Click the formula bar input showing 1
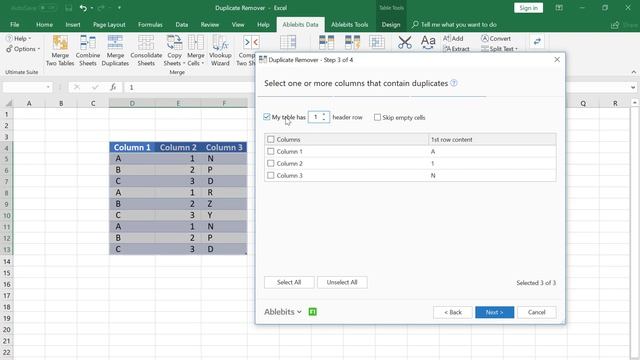The width and height of the screenshot is (640, 360). click(378, 87)
